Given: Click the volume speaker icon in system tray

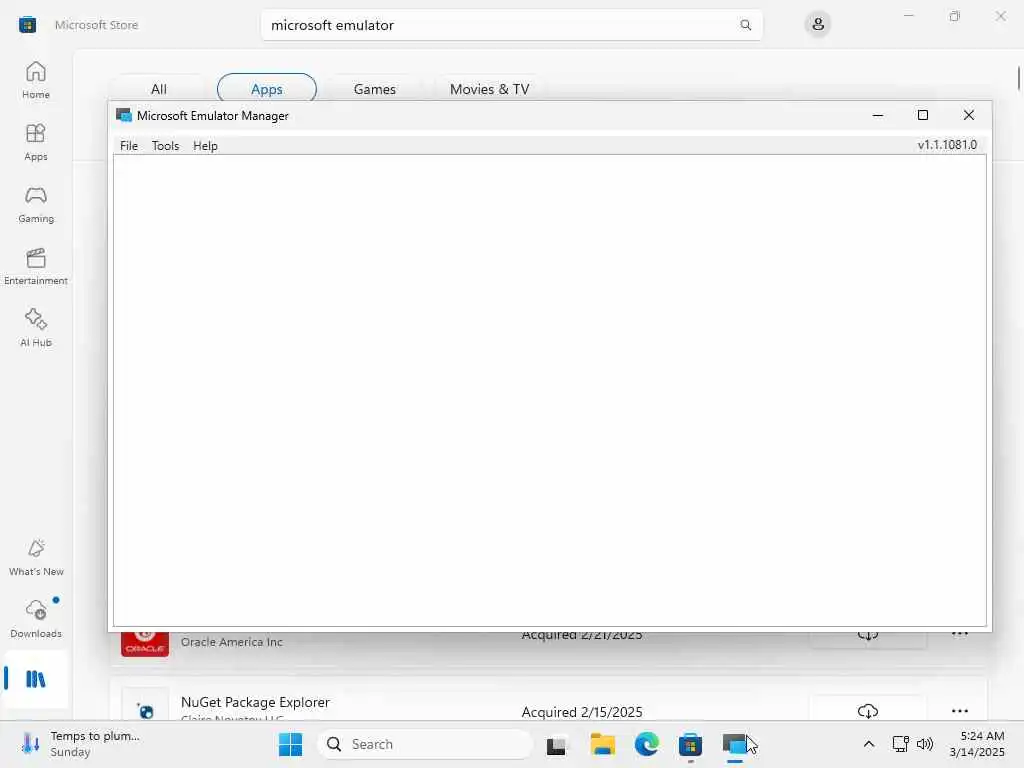Looking at the screenshot, I should click(925, 744).
